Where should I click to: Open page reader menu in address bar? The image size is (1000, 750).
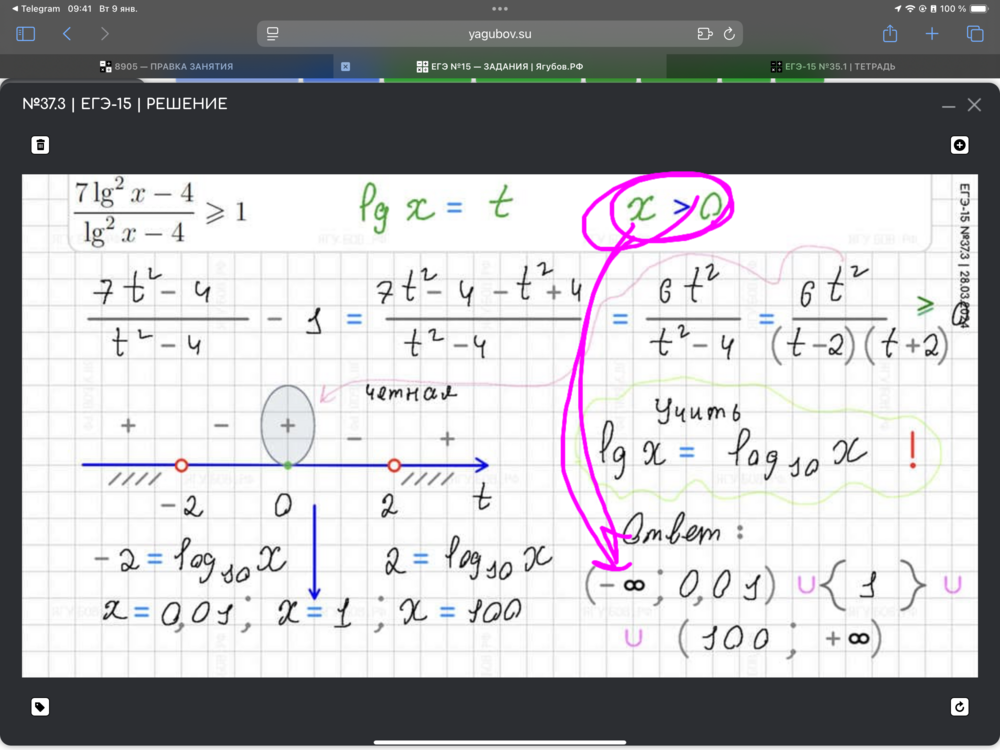pos(272,34)
